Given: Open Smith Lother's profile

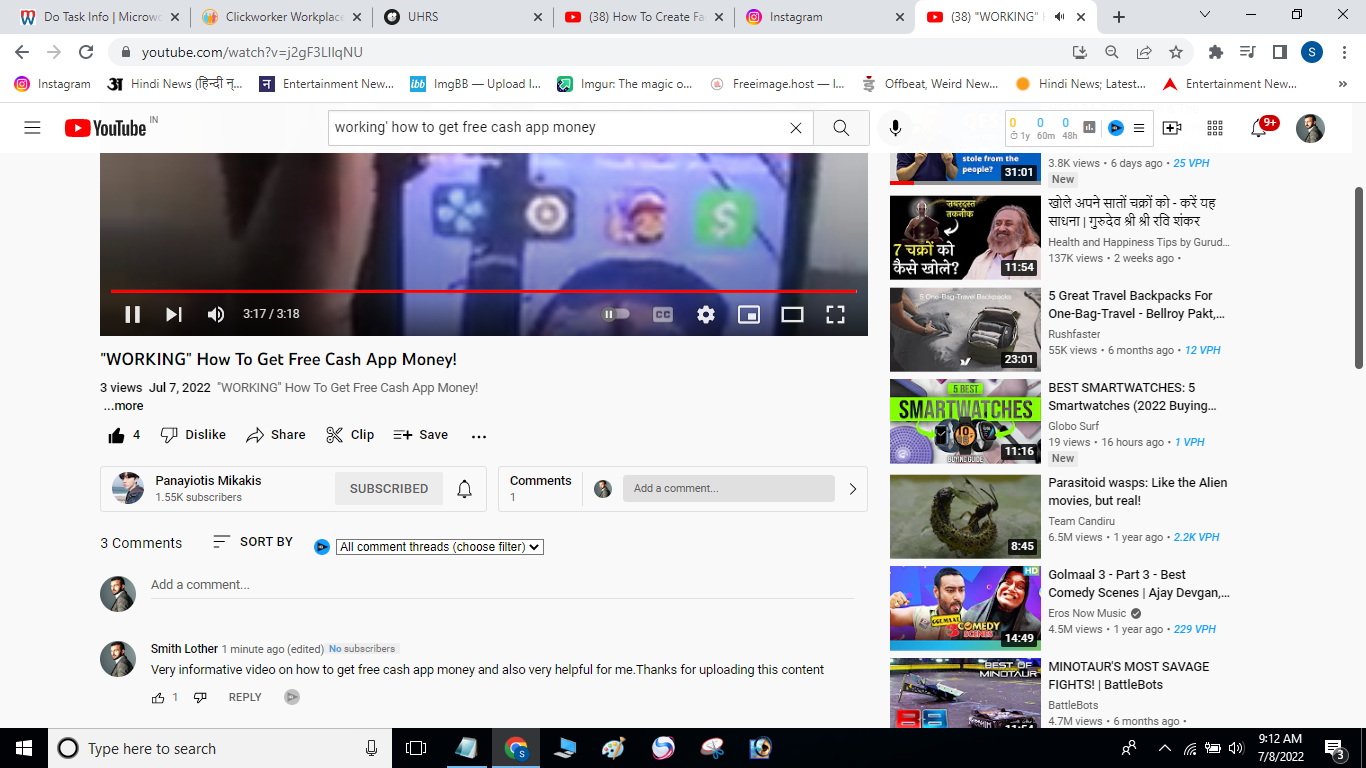Looking at the screenshot, I should [x=184, y=649].
